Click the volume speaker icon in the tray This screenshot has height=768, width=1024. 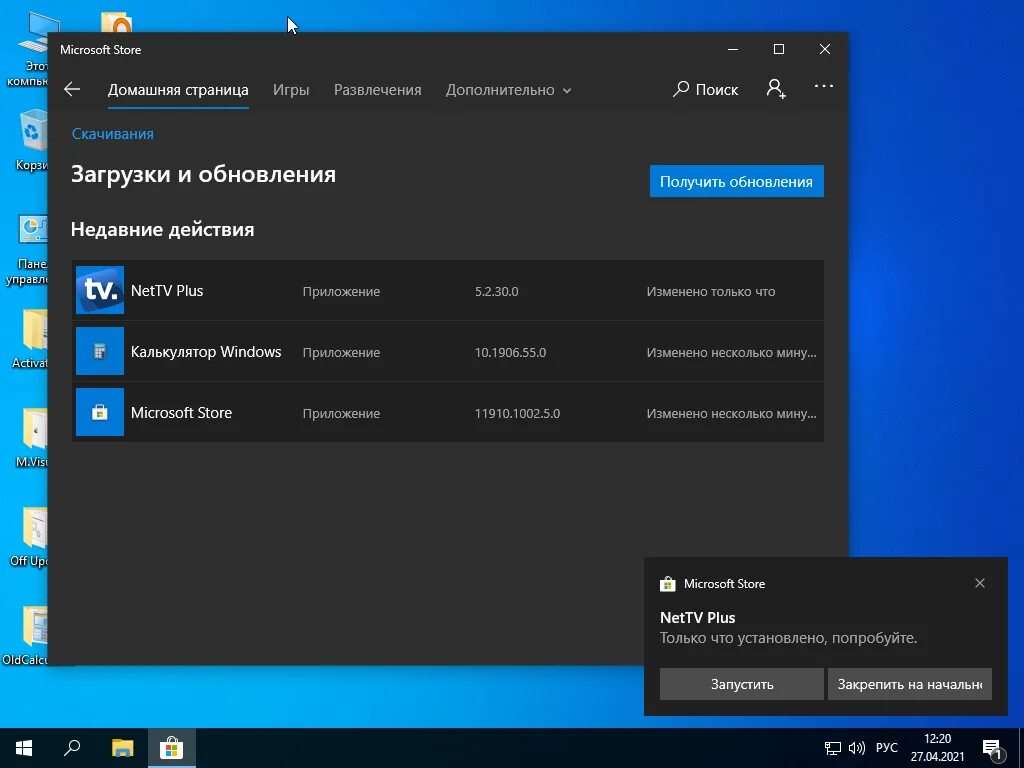(x=856, y=747)
